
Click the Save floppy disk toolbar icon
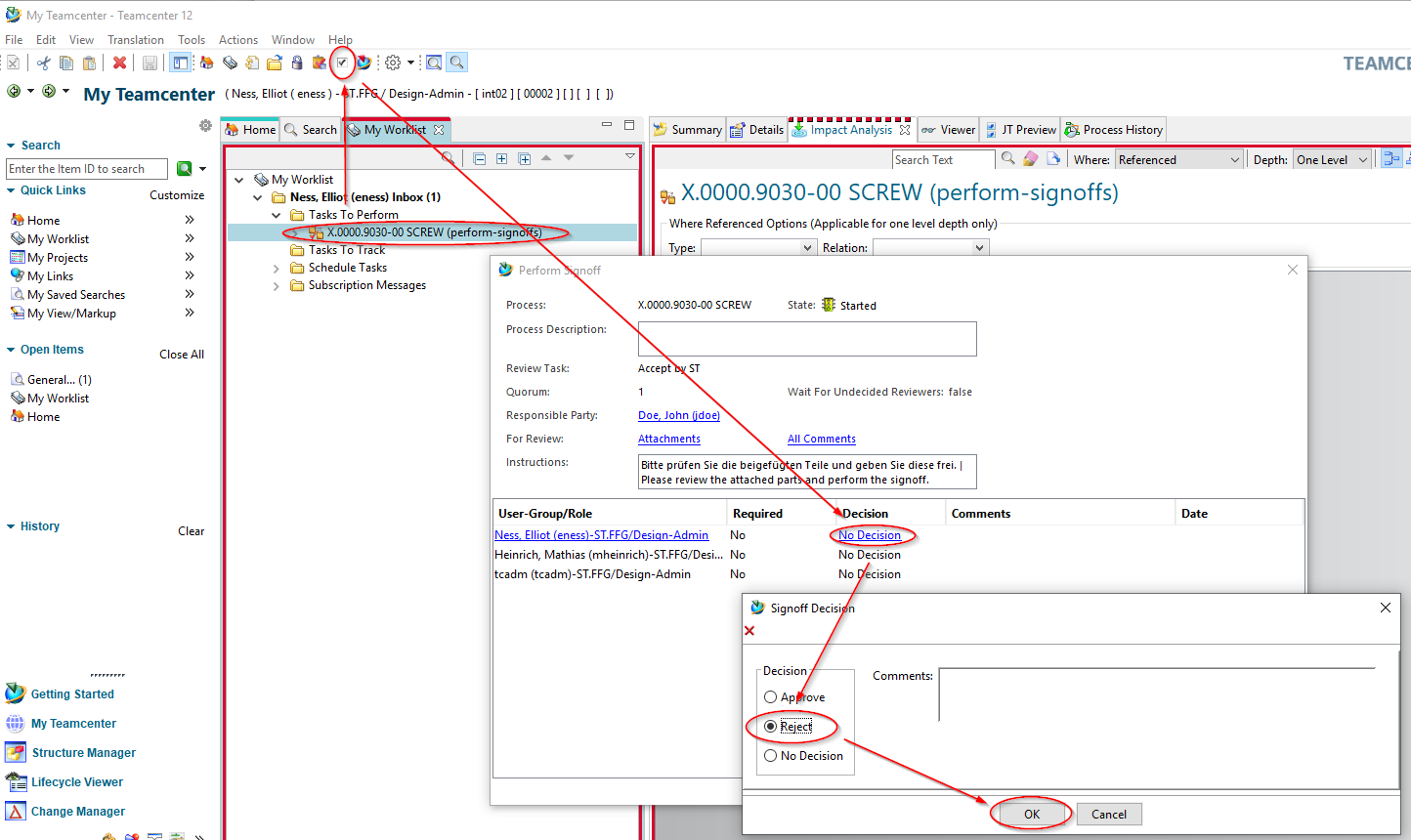tap(150, 63)
